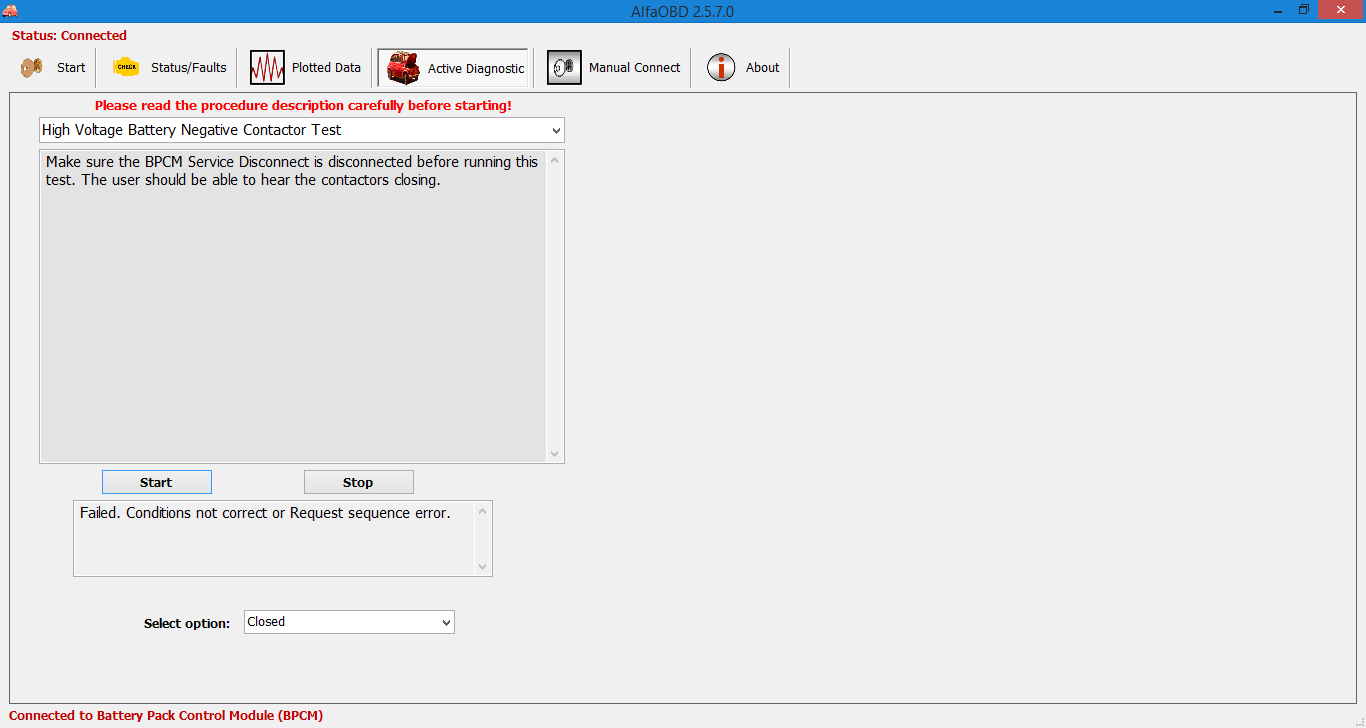
Task: Click the result box scroll-down arrow
Action: (x=483, y=567)
